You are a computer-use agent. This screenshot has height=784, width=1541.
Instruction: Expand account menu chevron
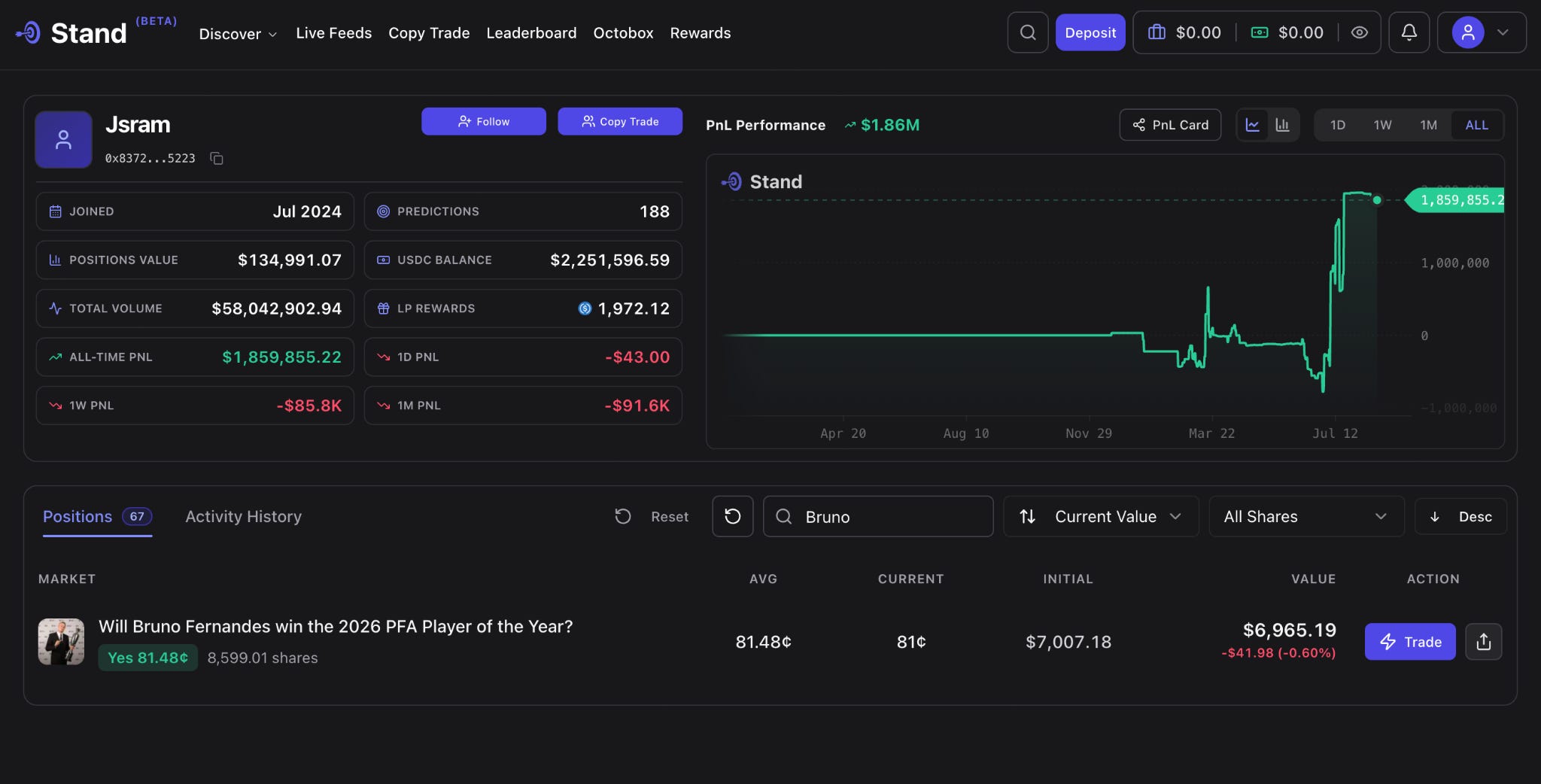coord(1503,32)
